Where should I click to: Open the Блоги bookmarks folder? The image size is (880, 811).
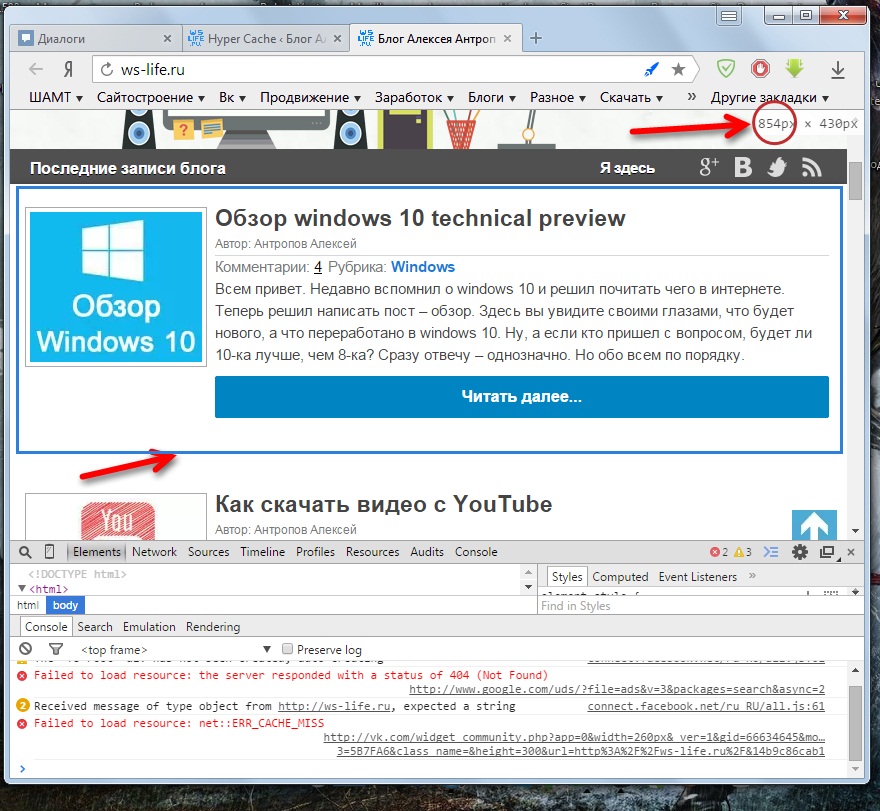click(x=492, y=98)
